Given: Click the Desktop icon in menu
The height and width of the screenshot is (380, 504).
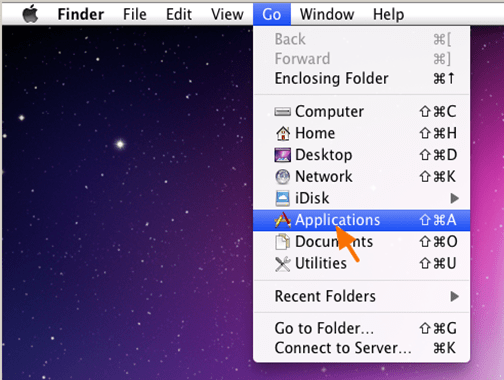Looking at the screenshot, I should coord(282,155).
